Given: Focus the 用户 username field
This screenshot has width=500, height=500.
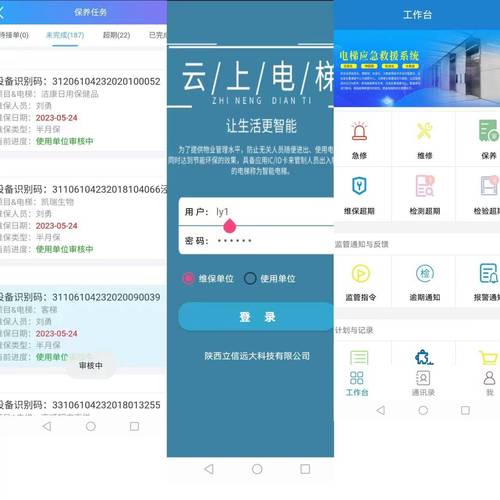Looking at the screenshot, I should pos(256,212).
